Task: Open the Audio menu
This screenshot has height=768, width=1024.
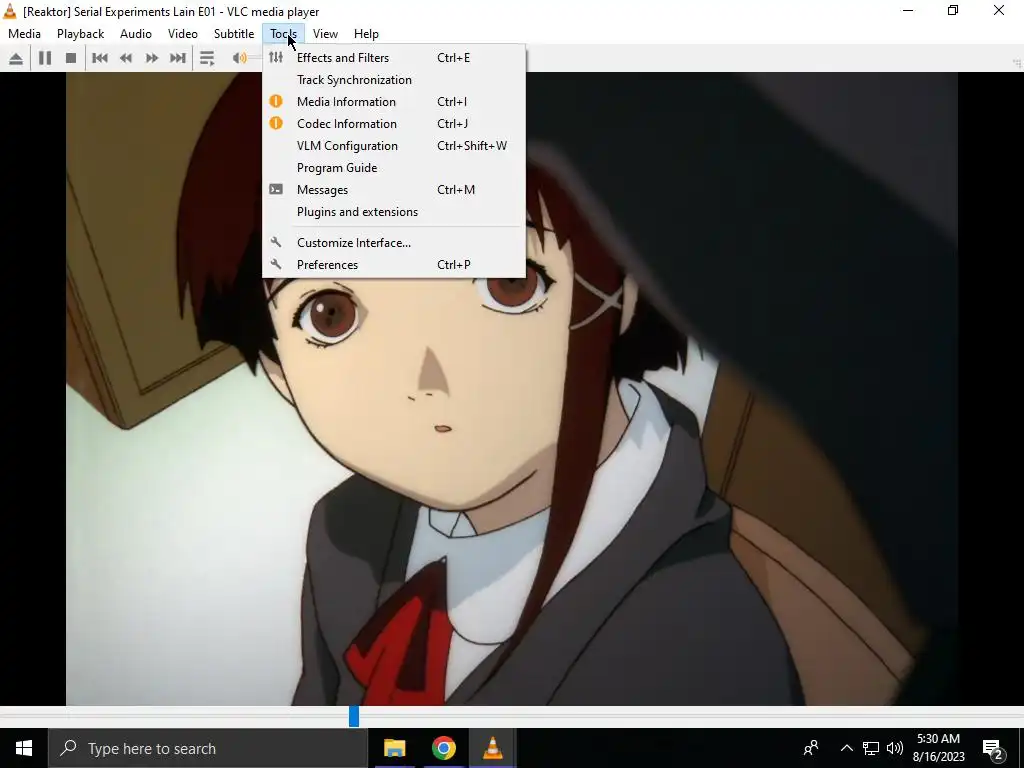Action: [136, 34]
